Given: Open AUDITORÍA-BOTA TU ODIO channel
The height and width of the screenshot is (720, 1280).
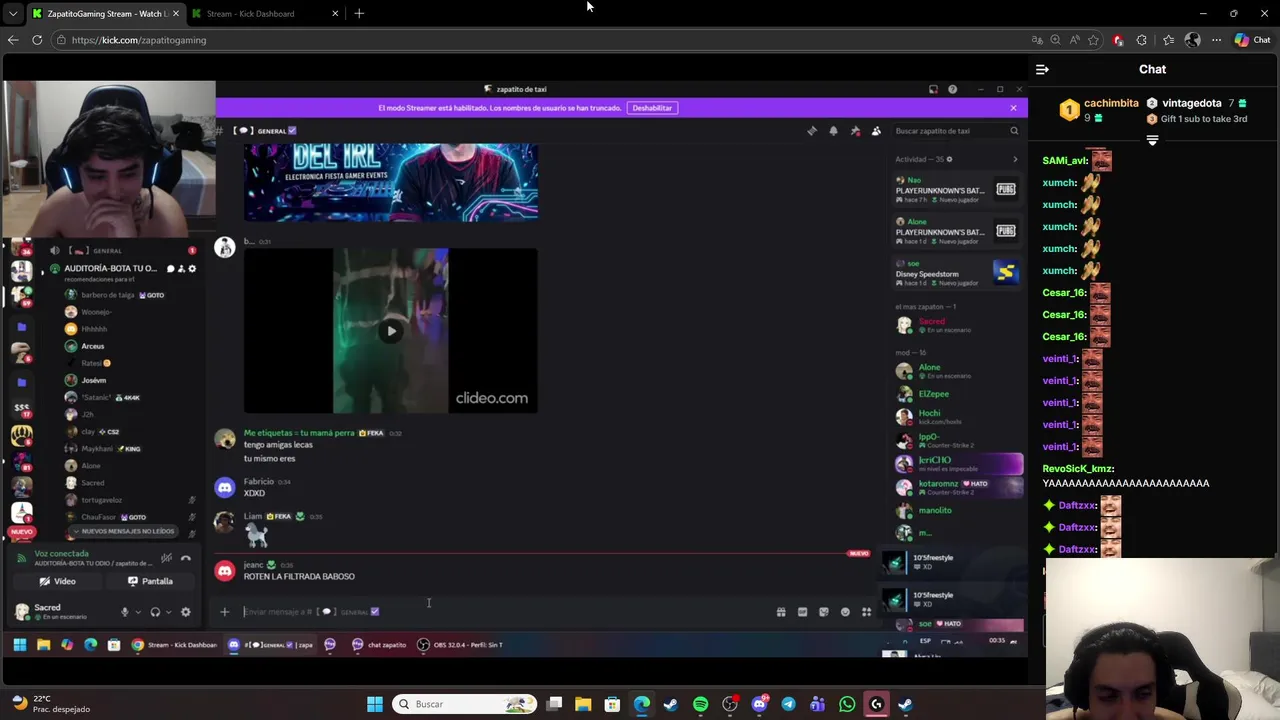Looking at the screenshot, I should pyautogui.click(x=110, y=269).
